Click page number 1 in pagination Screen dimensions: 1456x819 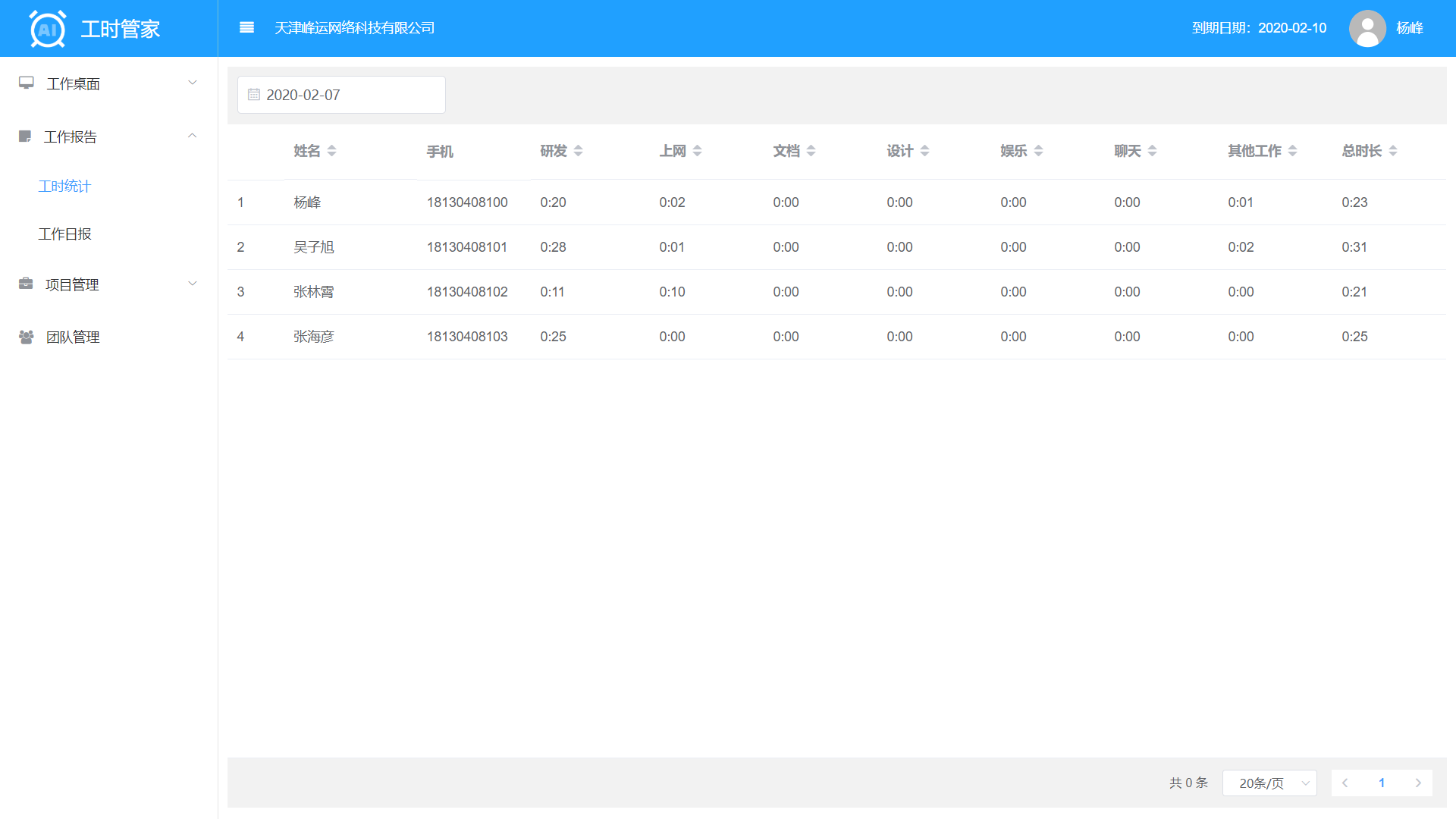click(x=1381, y=783)
